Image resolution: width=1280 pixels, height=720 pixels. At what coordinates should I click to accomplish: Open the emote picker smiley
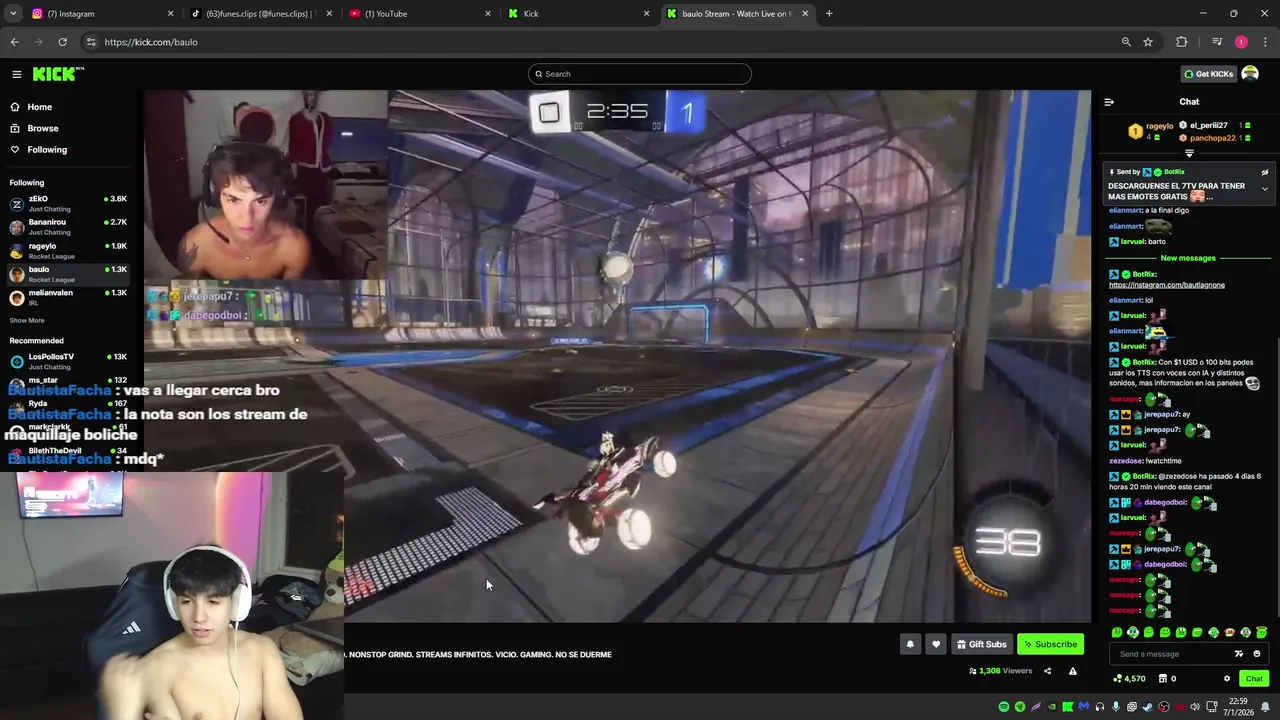1257,654
